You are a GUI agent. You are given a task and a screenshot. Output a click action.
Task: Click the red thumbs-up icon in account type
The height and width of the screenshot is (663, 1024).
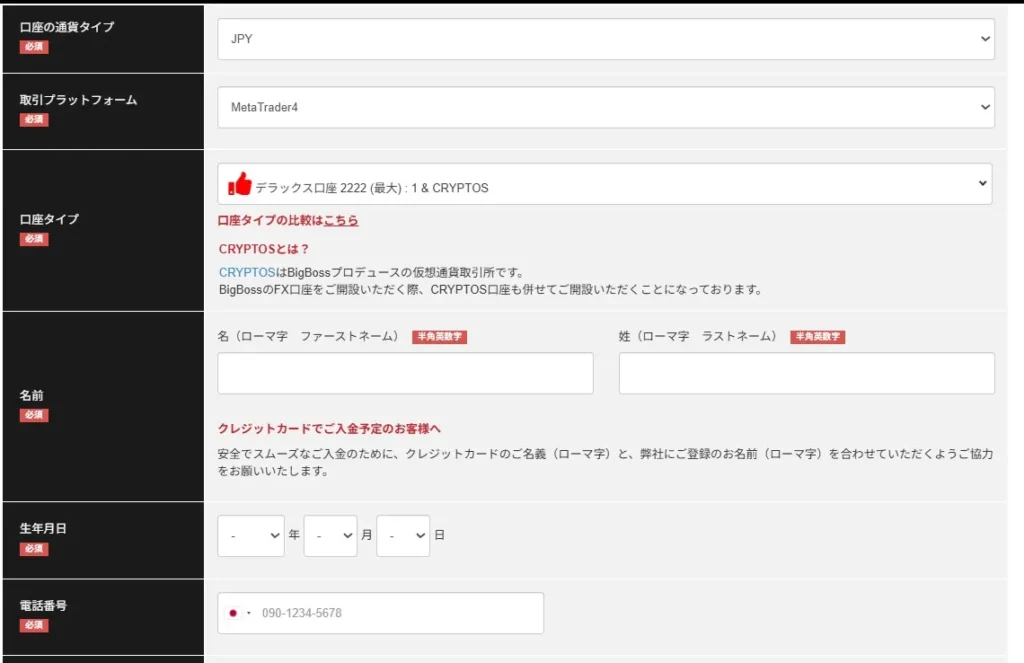240,184
